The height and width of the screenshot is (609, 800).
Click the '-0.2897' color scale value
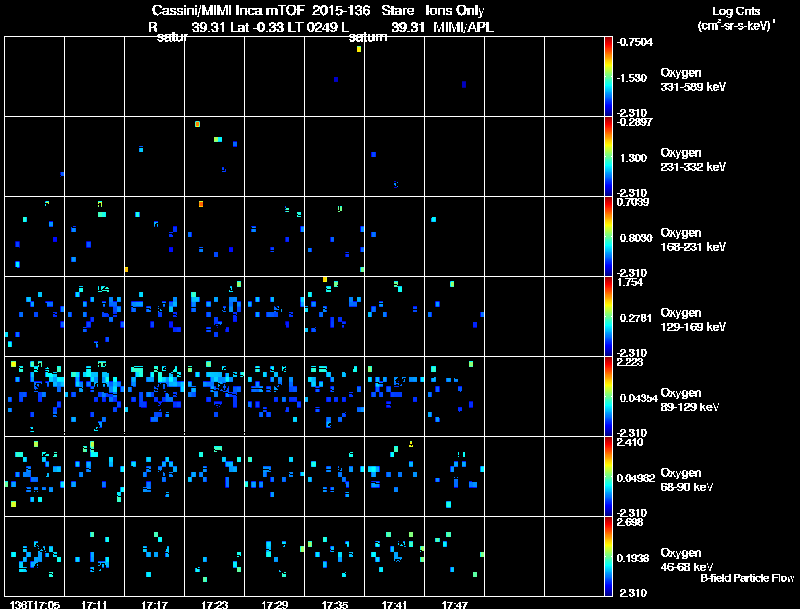634,122
